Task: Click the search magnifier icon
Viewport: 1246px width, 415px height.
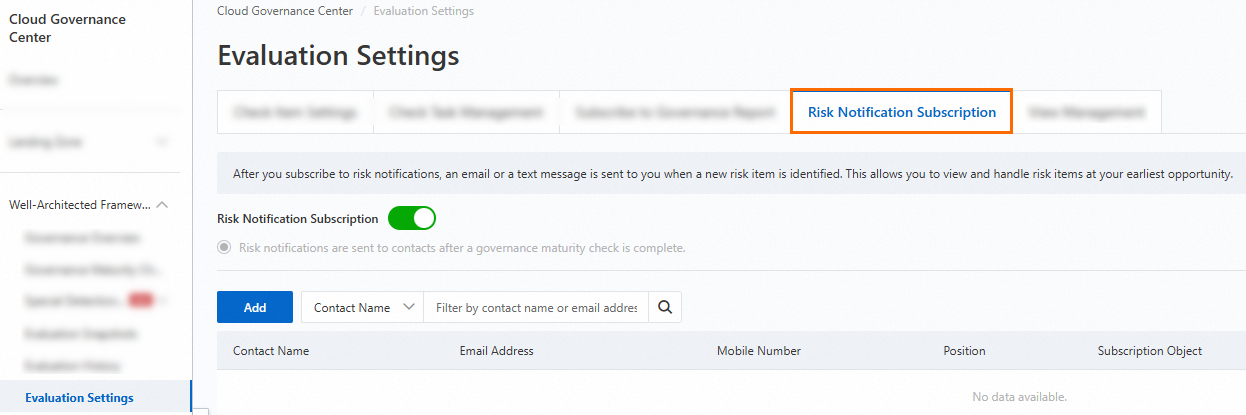Action: coord(665,308)
